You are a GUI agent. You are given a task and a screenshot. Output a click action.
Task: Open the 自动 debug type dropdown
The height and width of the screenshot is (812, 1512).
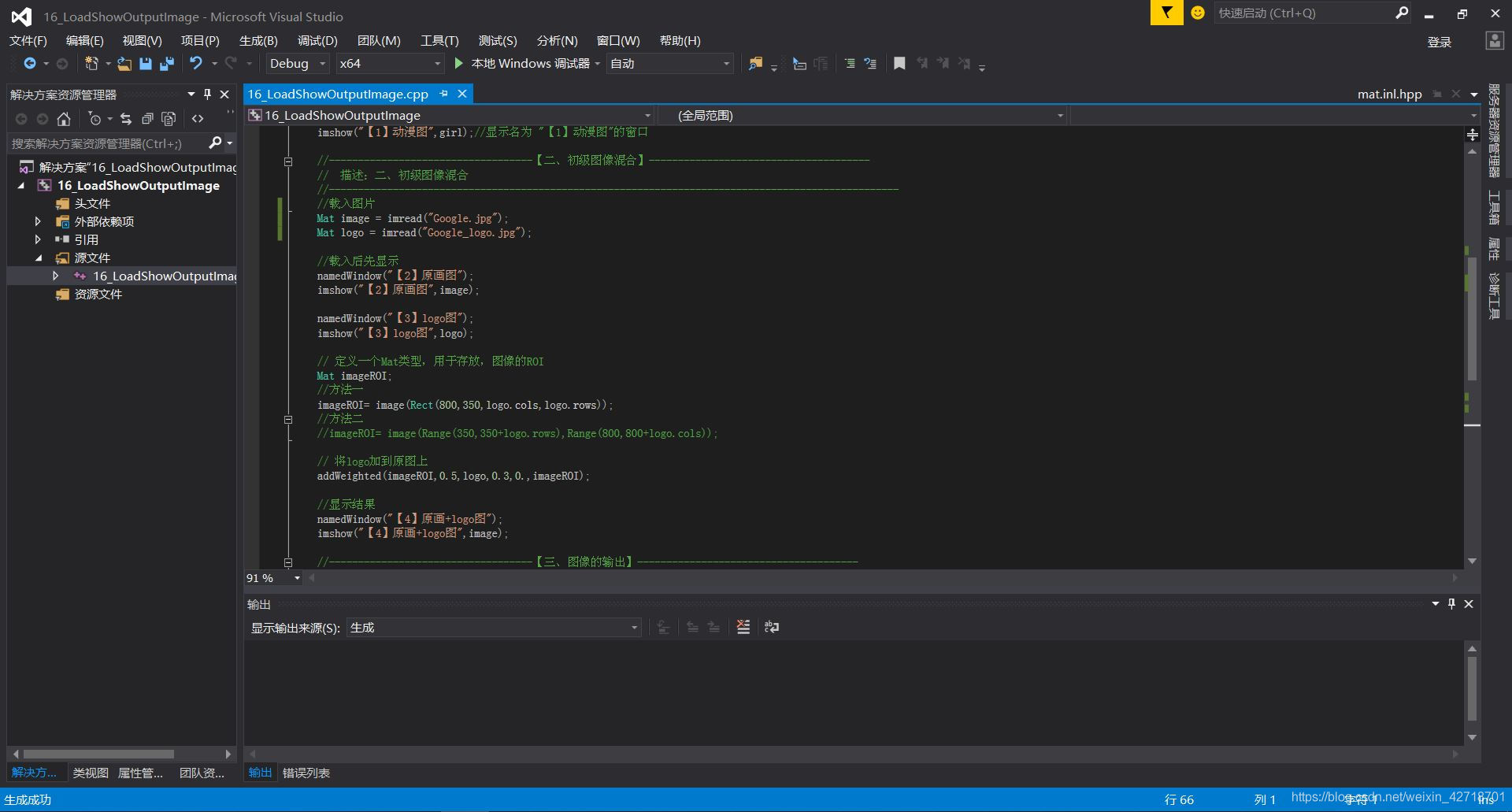[670, 64]
